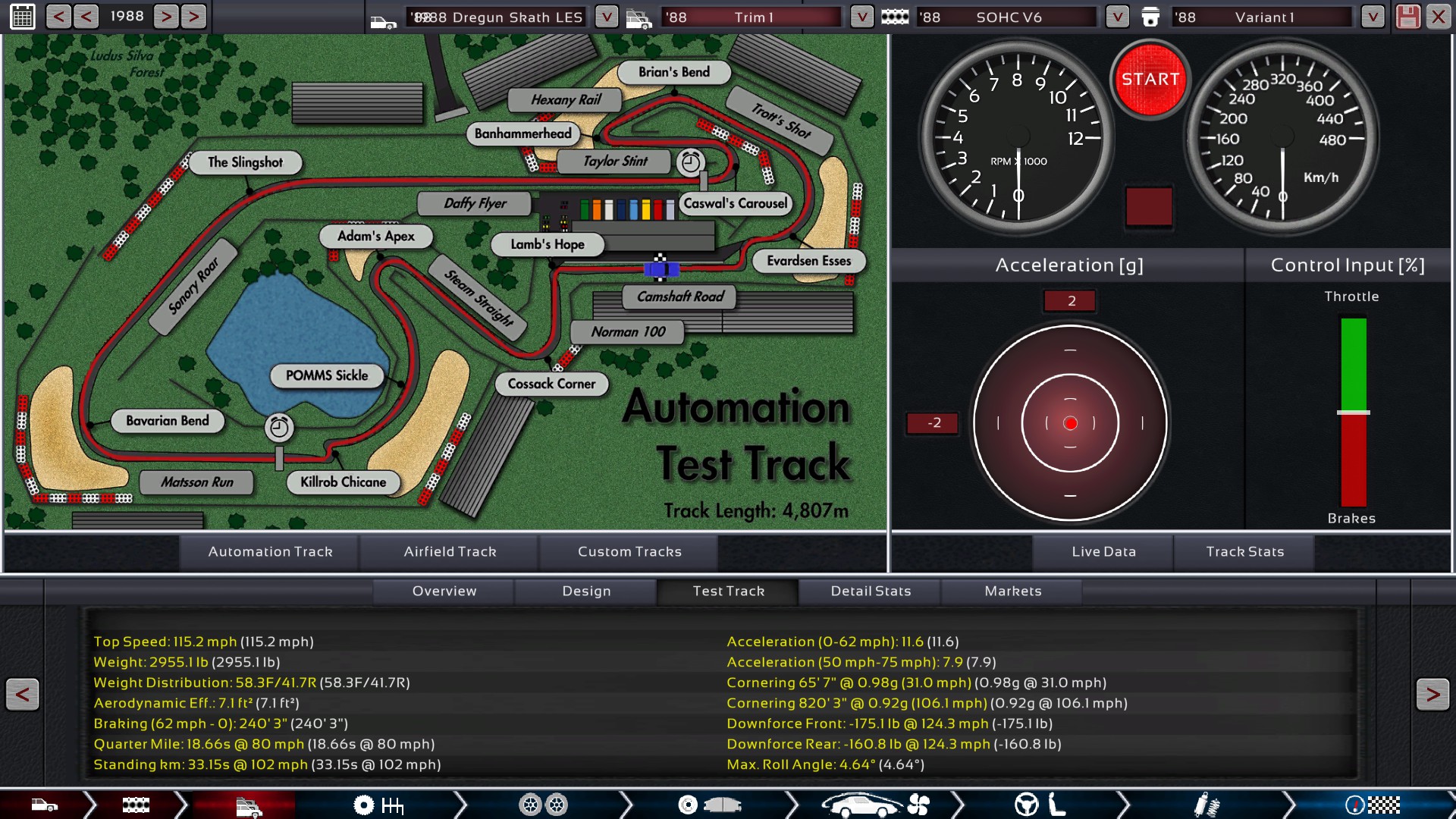Open the engine block step in bottom bar
1456x819 pixels.
pyautogui.click(x=136, y=805)
